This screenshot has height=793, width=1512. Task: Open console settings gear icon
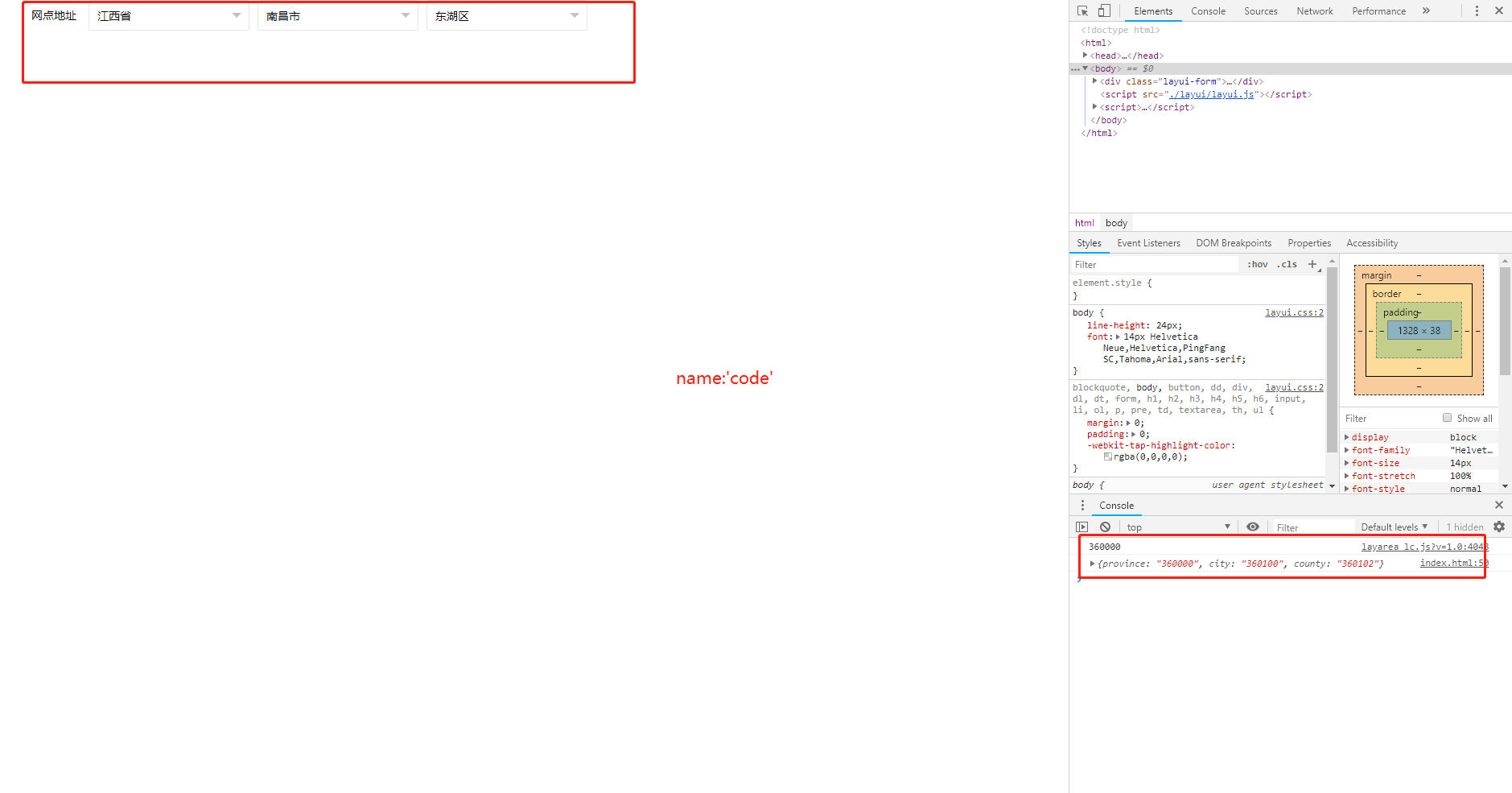(1498, 527)
